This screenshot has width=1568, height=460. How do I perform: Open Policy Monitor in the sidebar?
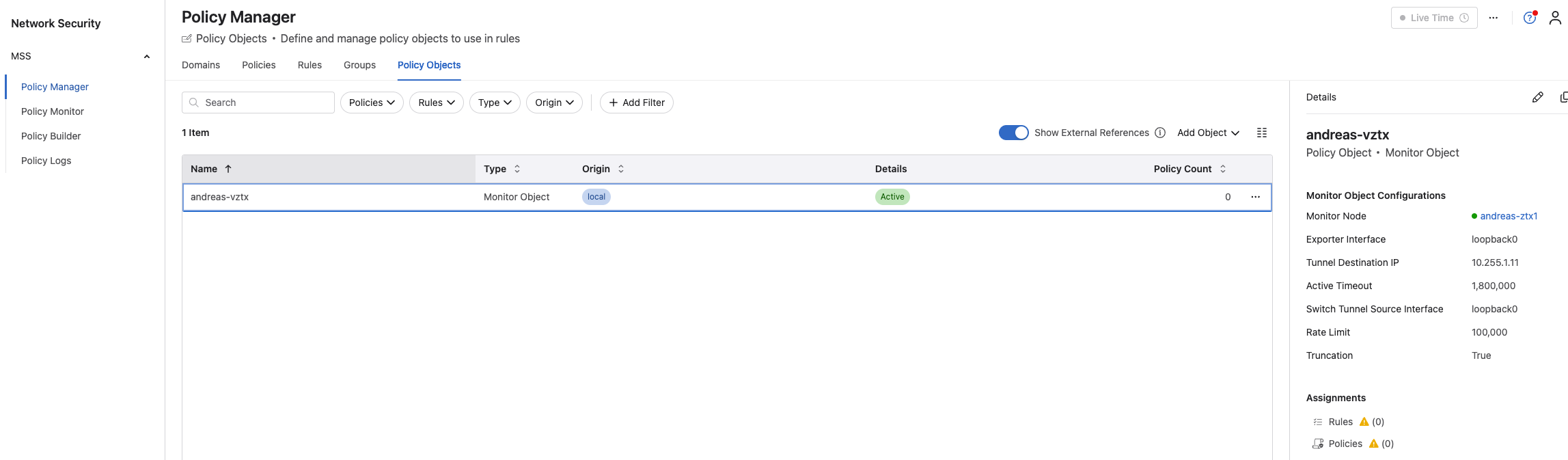(x=53, y=111)
